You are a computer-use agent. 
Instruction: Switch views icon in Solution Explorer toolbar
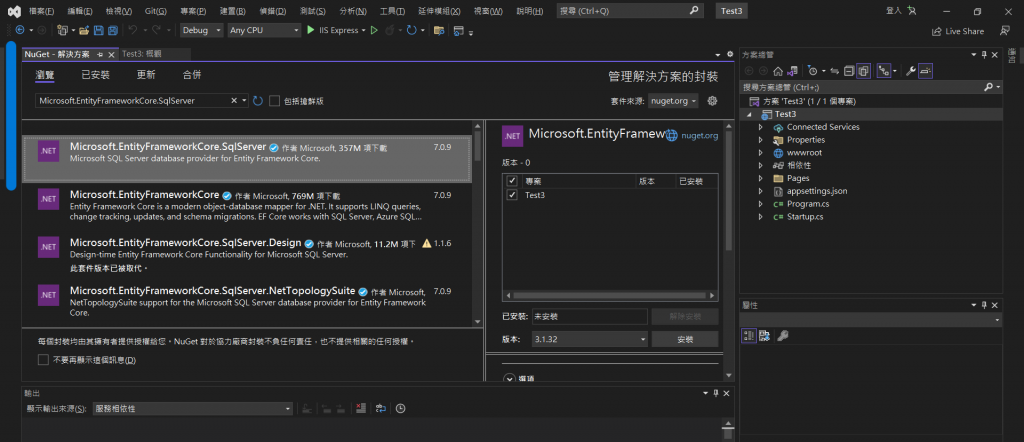792,71
